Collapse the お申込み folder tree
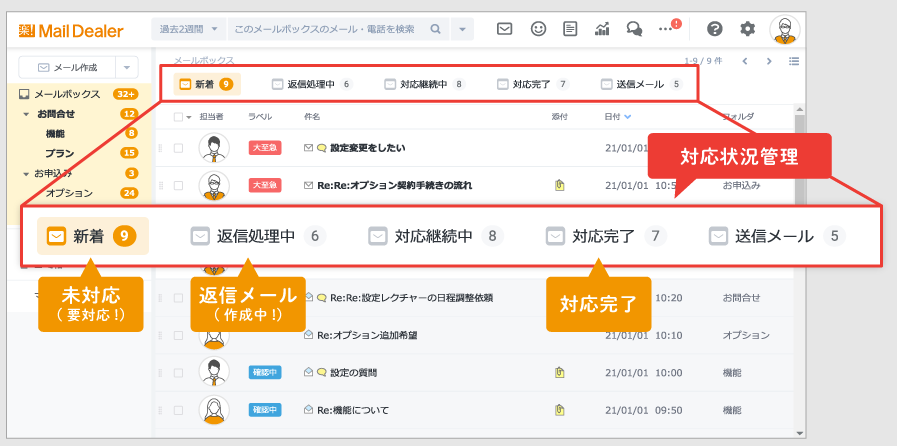This screenshot has height=446, width=897. (x=26, y=174)
